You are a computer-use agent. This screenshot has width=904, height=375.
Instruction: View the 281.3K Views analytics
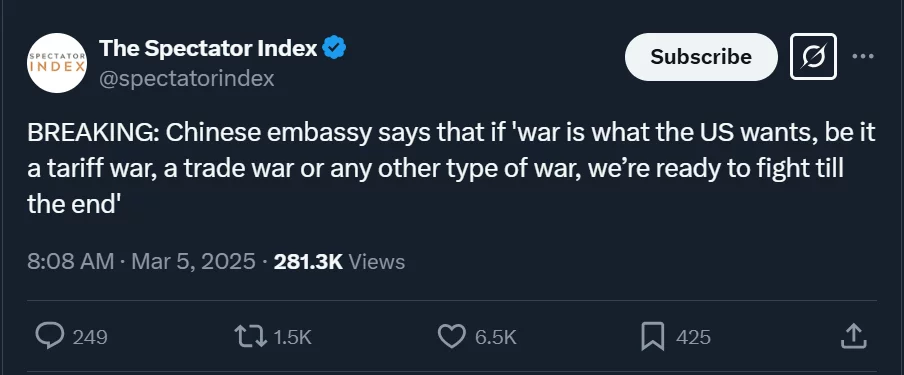tap(339, 262)
